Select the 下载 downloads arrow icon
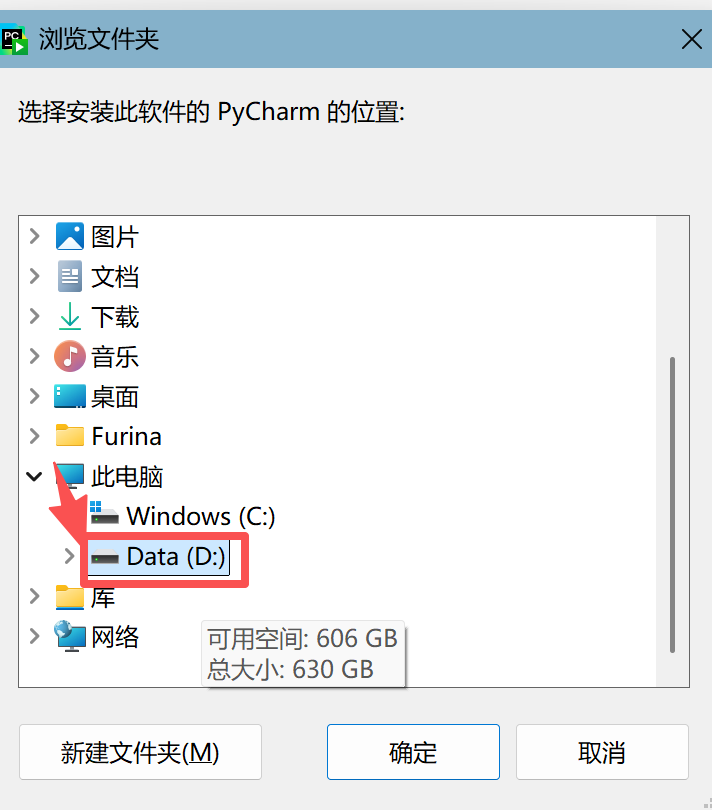 (x=70, y=316)
